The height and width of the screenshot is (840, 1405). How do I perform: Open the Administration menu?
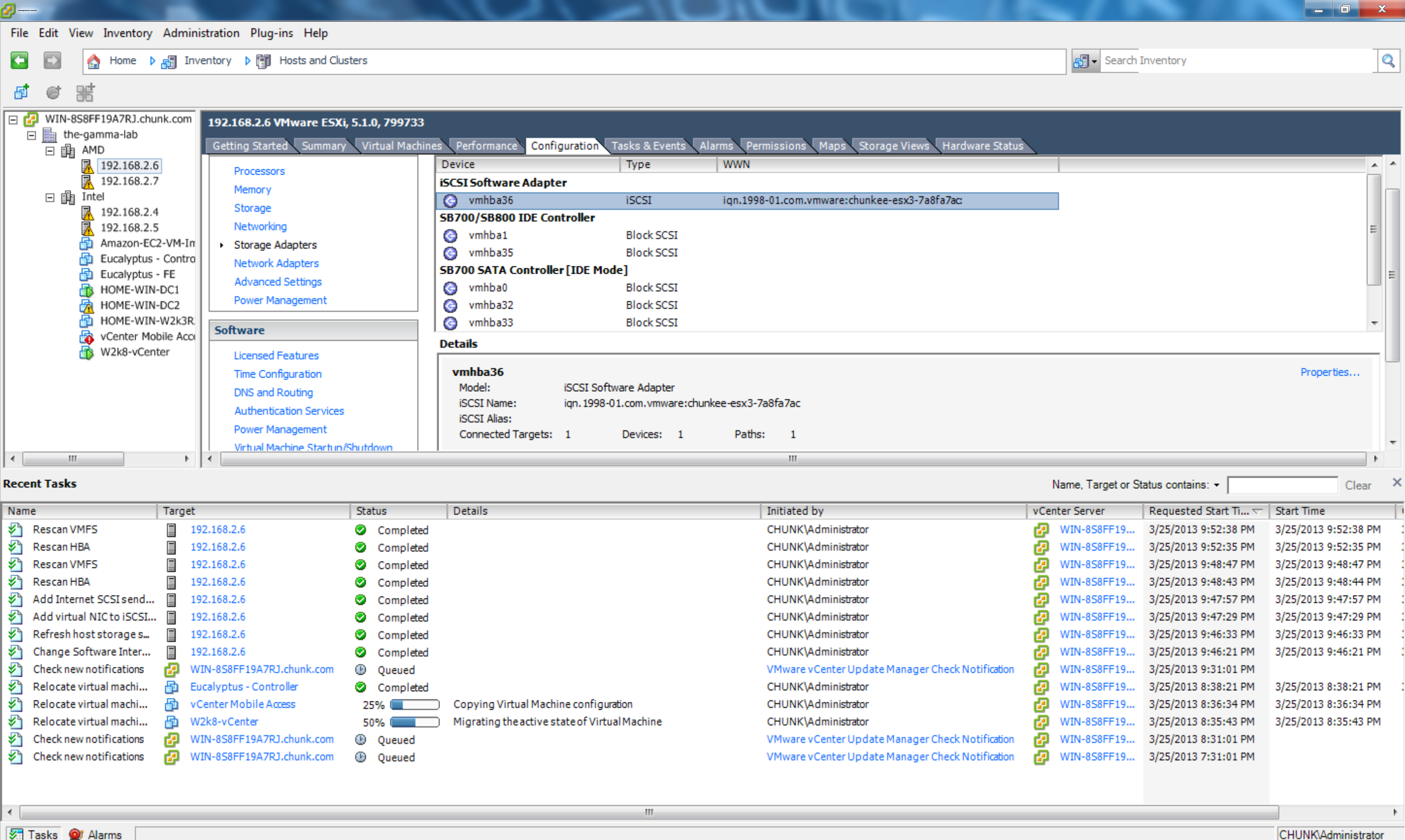point(201,33)
